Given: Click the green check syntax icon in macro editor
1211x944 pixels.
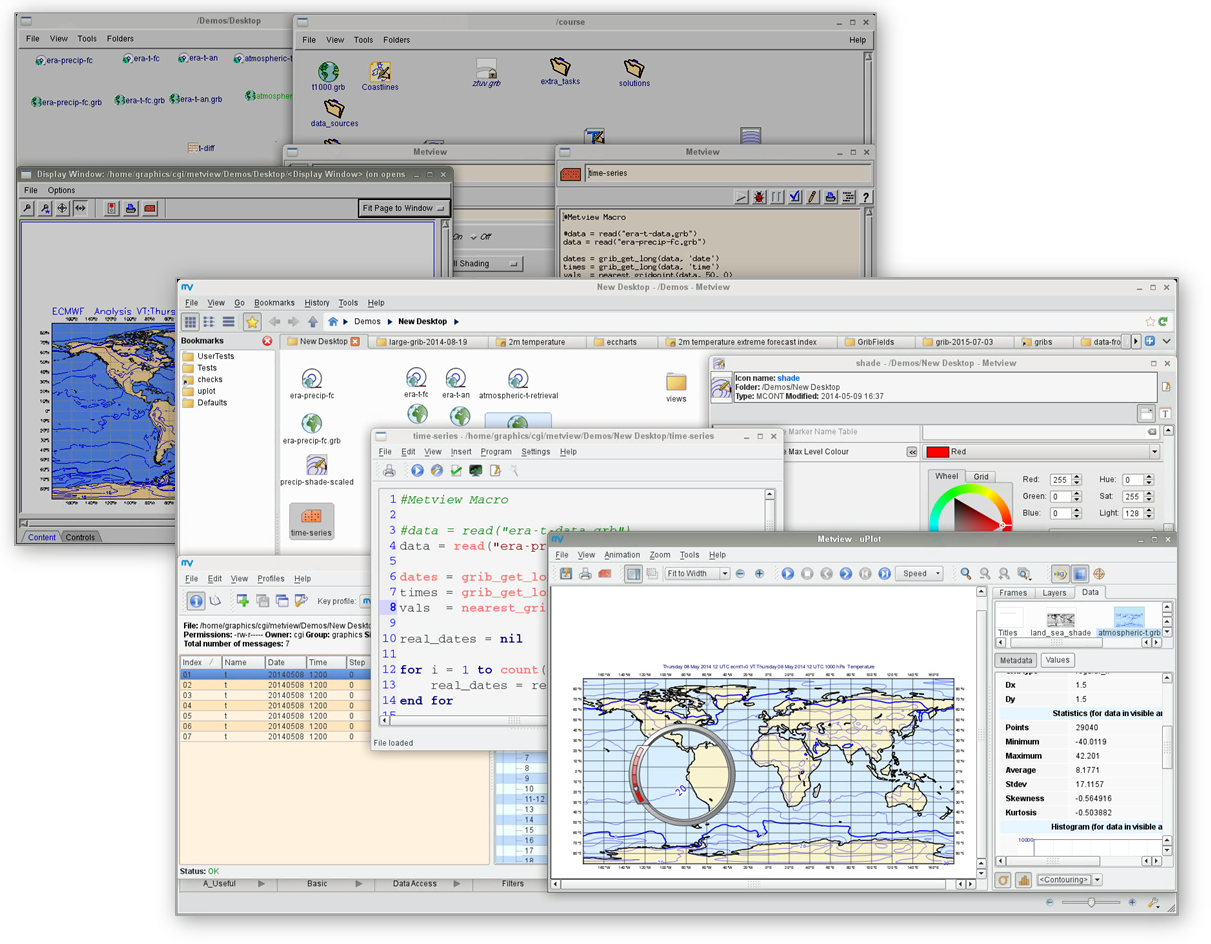Looking at the screenshot, I should (x=456, y=470).
